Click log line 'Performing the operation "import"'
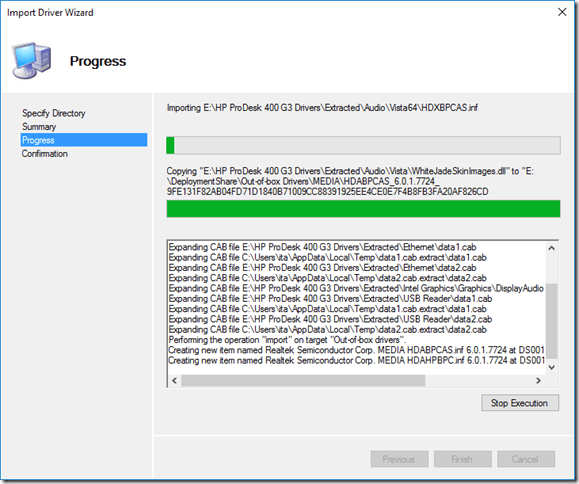This screenshot has height=484, width=579. [287, 340]
